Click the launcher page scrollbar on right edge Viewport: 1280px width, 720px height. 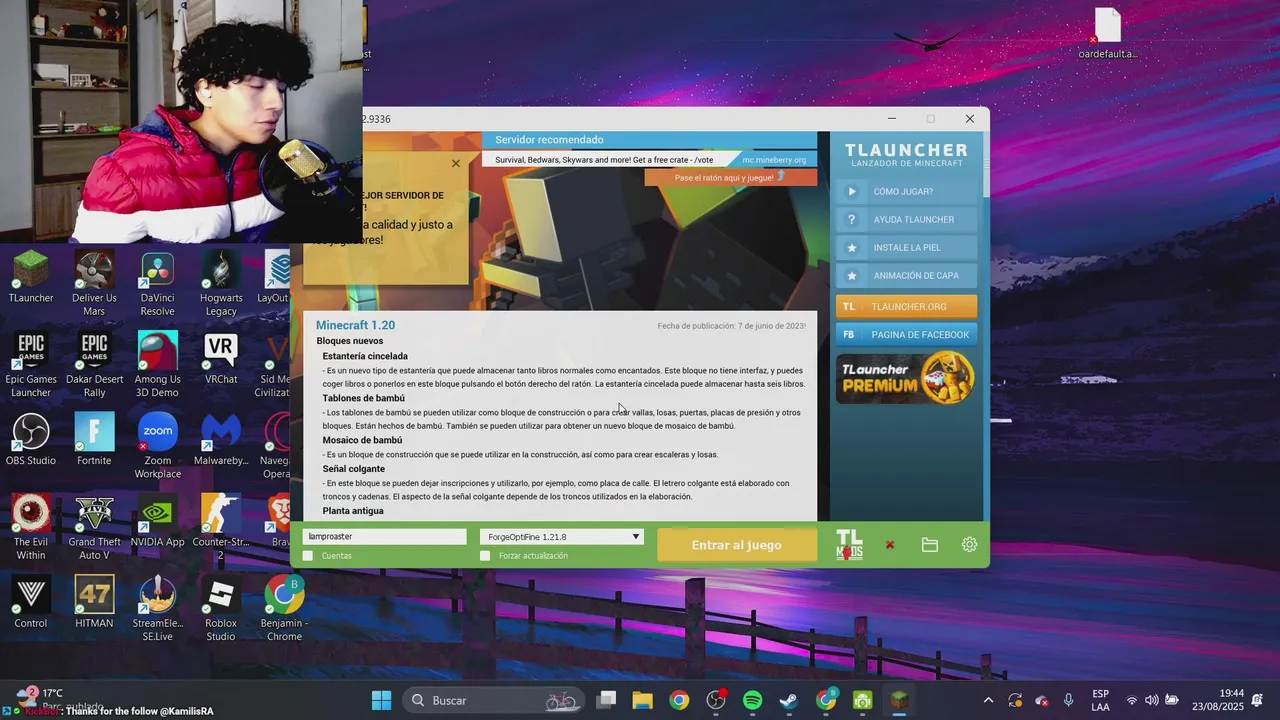(986, 163)
